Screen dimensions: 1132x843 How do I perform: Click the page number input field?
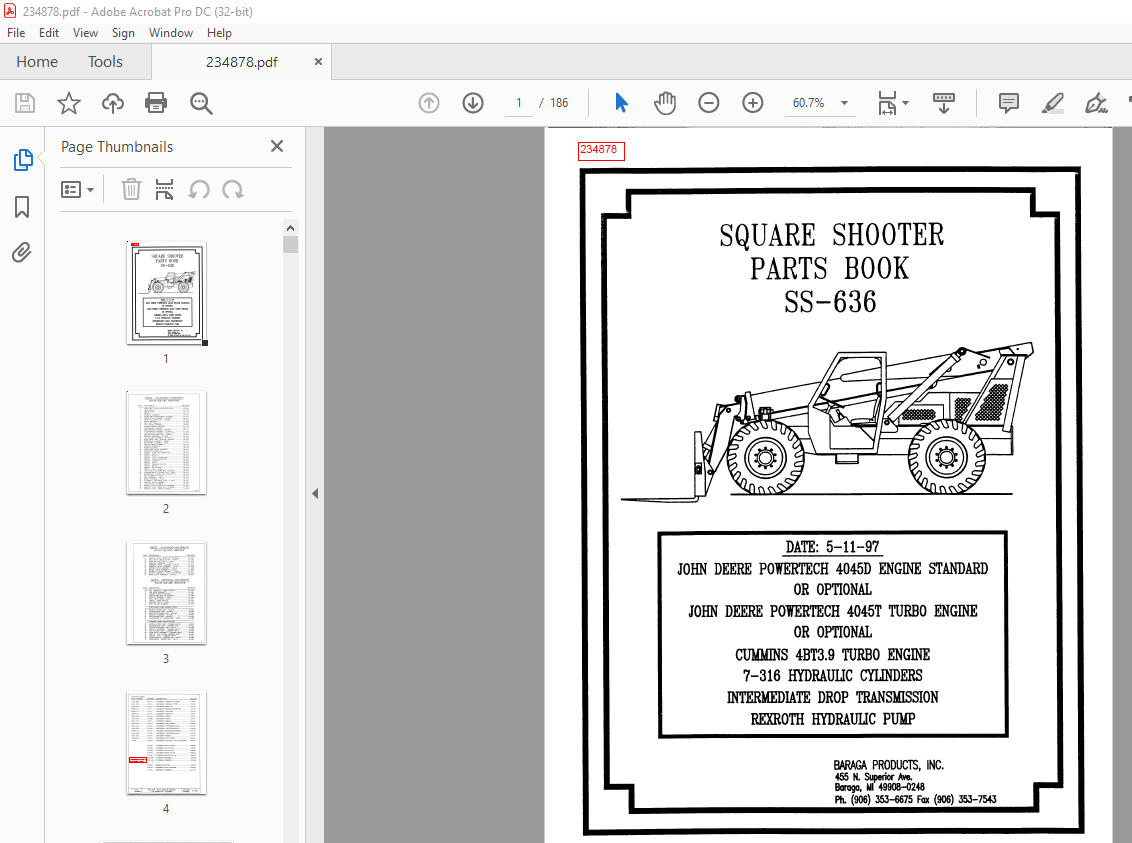(518, 103)
